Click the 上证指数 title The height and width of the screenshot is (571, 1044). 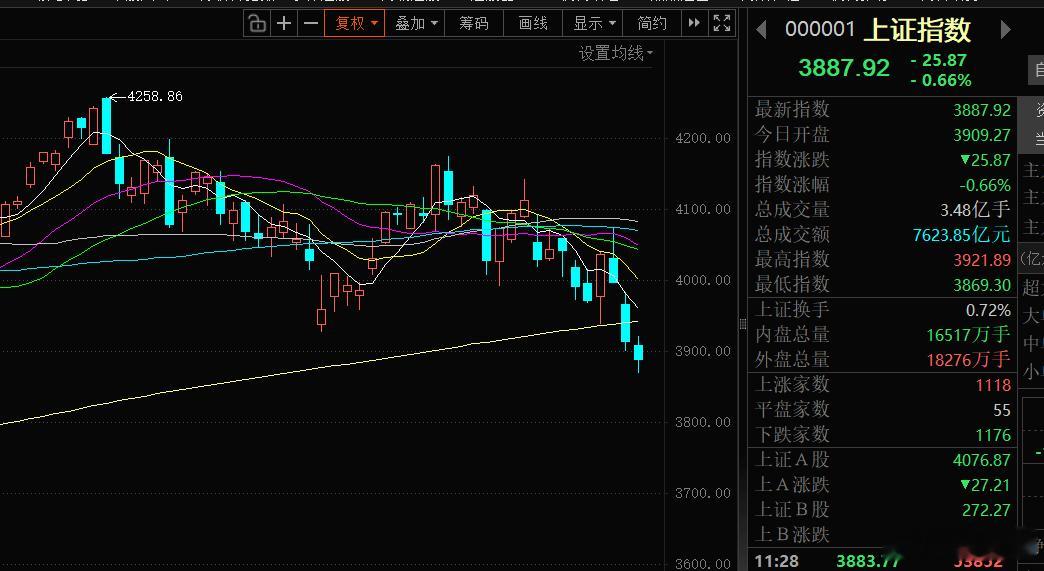point(917,30)
